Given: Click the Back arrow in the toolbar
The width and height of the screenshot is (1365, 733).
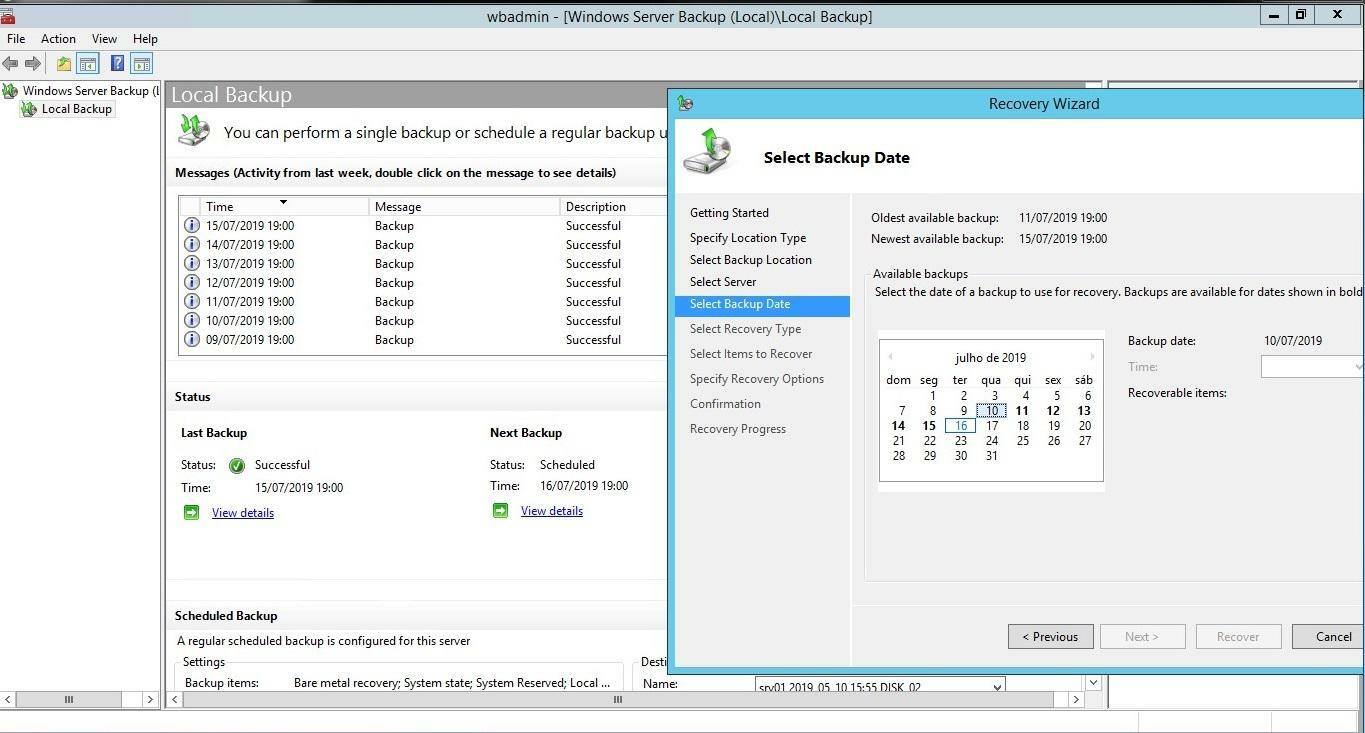Looking at the screenshot, I should 11,64.
